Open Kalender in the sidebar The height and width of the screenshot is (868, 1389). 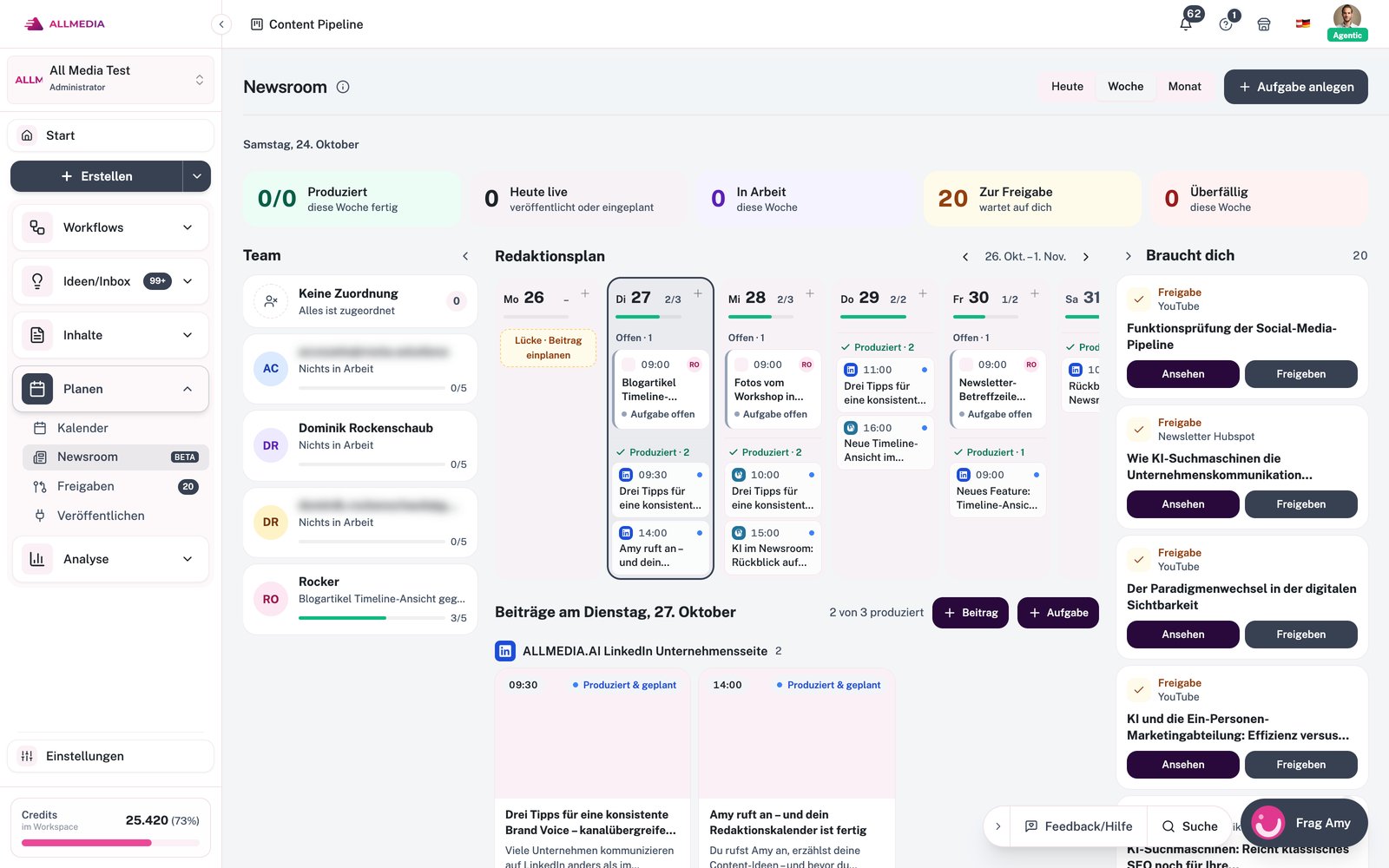coord(116,428)
